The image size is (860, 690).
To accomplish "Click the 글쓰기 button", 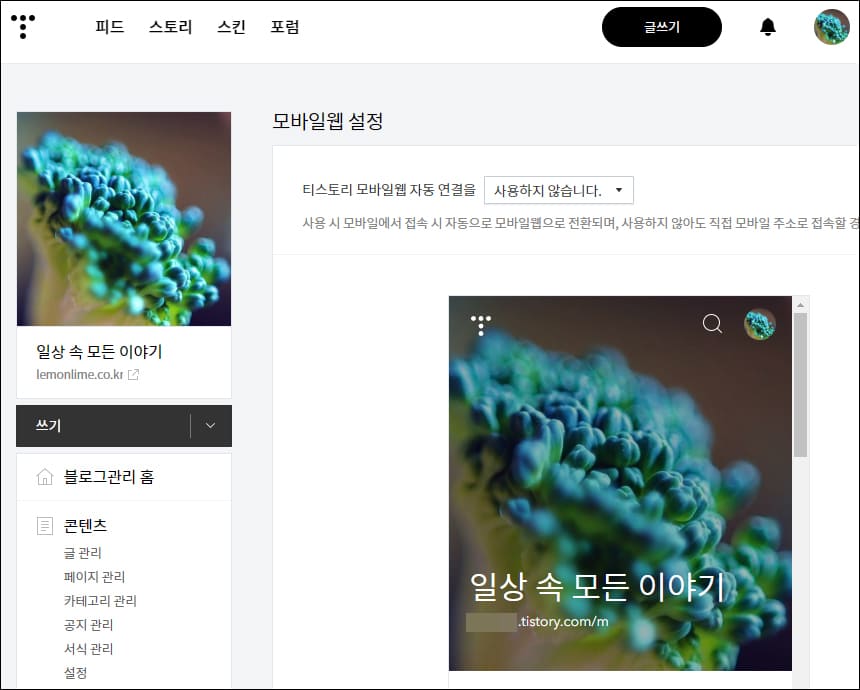I will coord(661,27).
